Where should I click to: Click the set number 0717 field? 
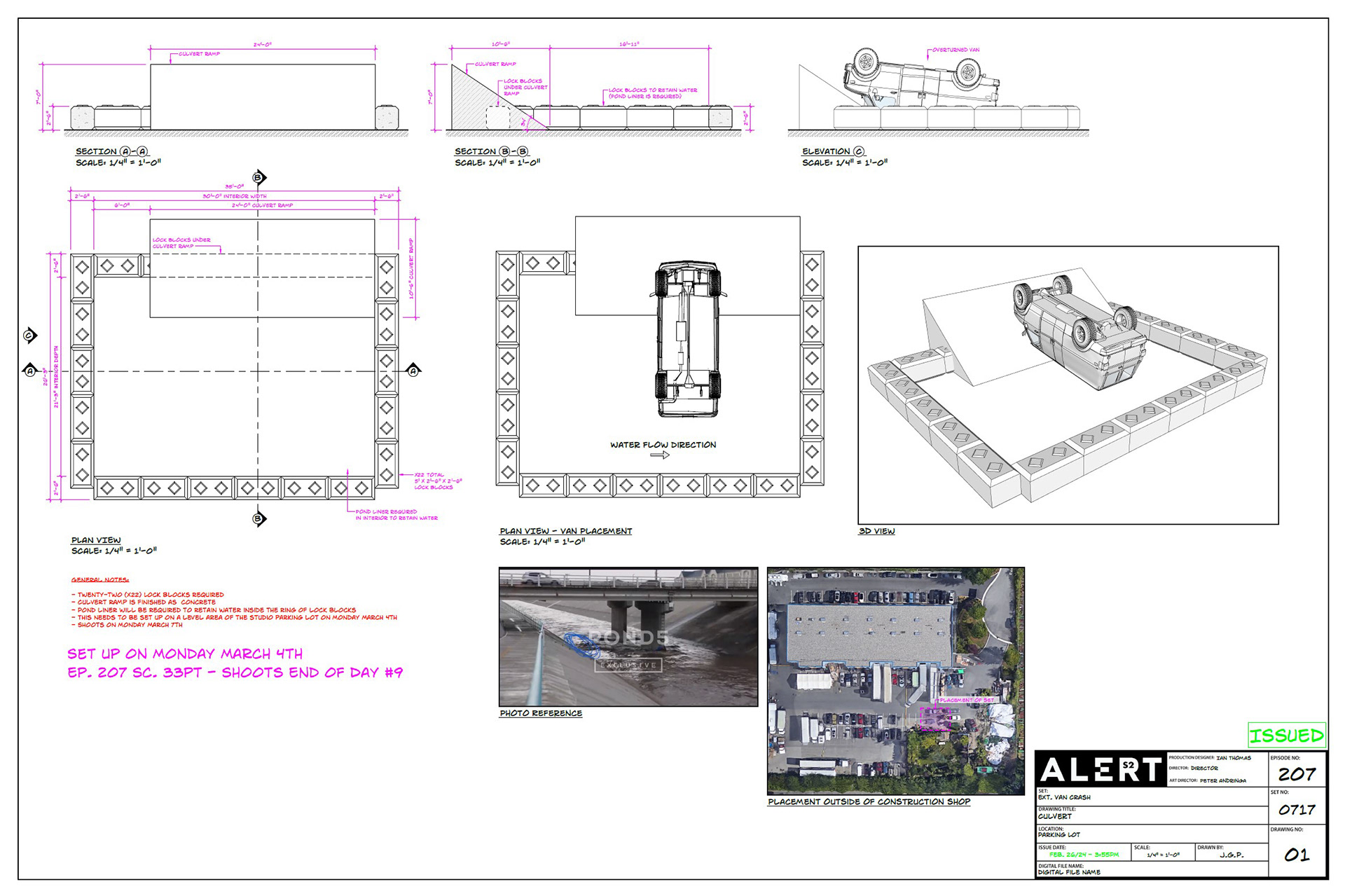point(1297,810)
